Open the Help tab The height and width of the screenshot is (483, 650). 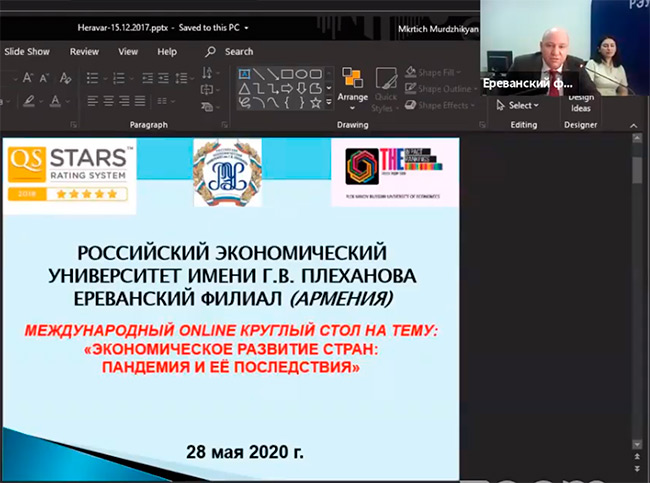coord(167,52)
